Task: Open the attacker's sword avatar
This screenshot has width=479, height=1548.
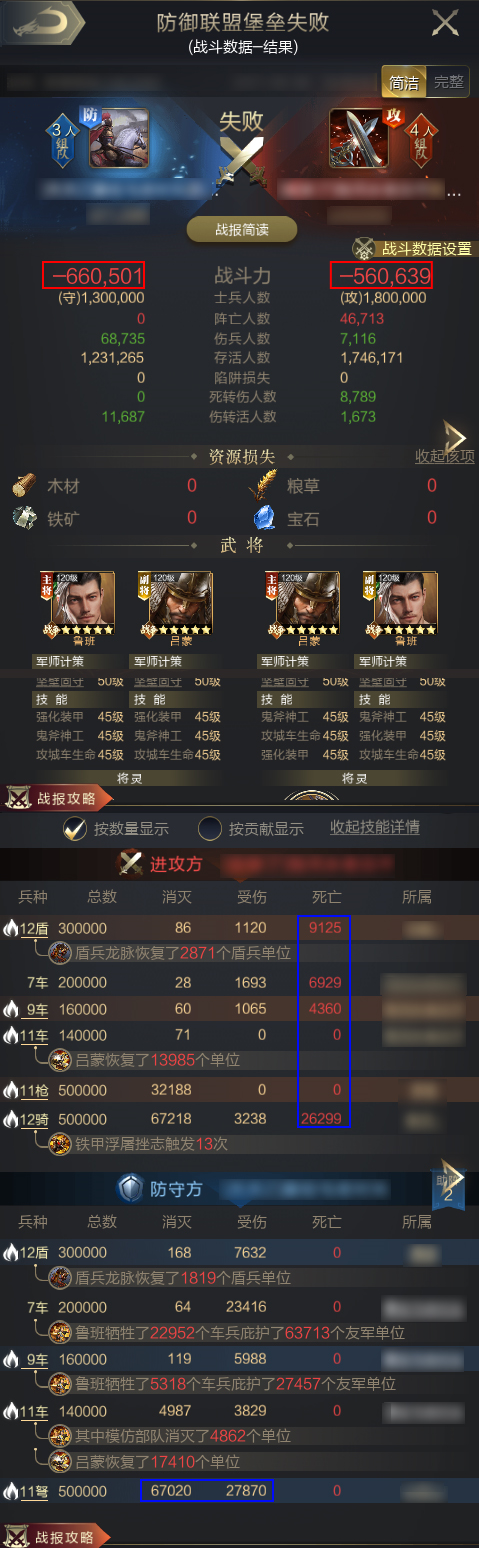Action: [x=359, y=137]
